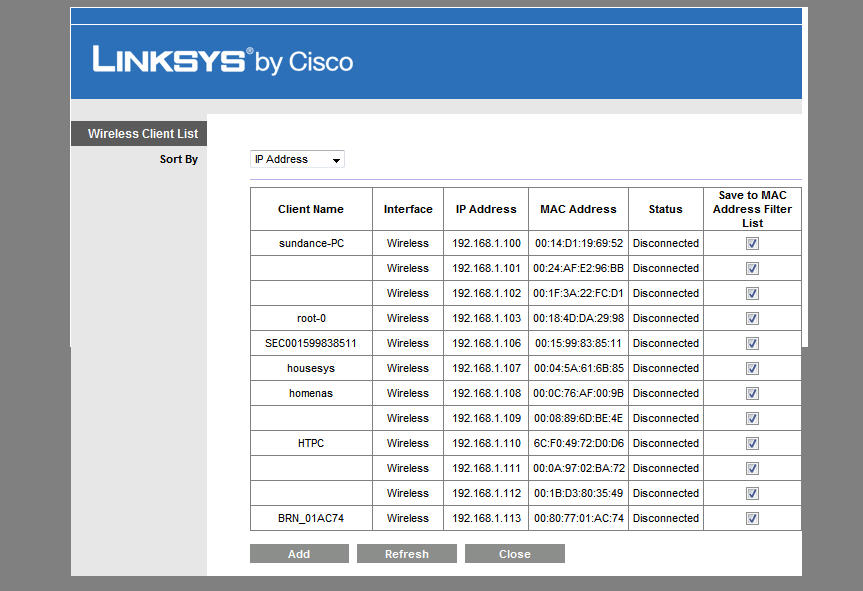863x591 pixels.
Task: Click the Refresh button
Action: (407, 554)
